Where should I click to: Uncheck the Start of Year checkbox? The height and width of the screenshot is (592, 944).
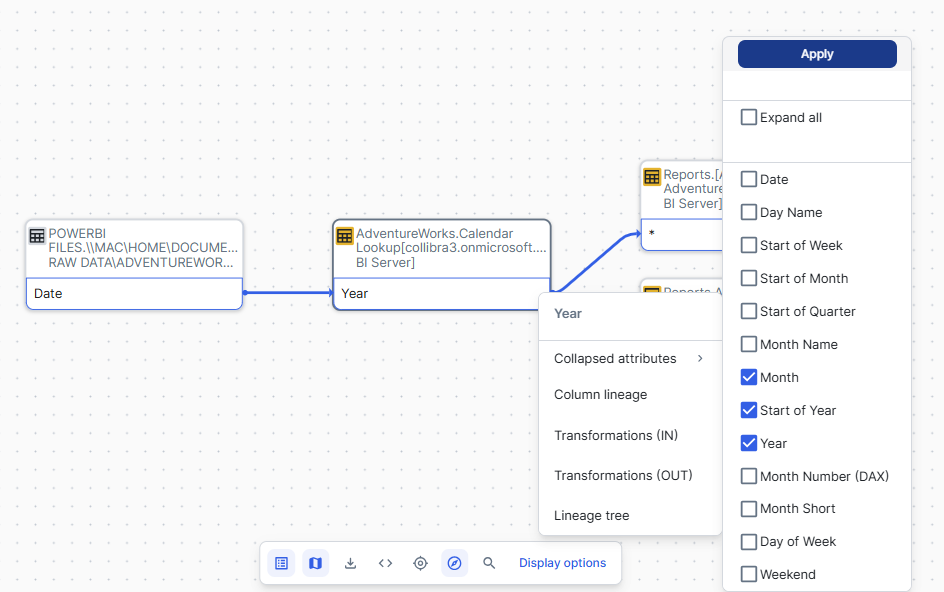pos(748,410)
